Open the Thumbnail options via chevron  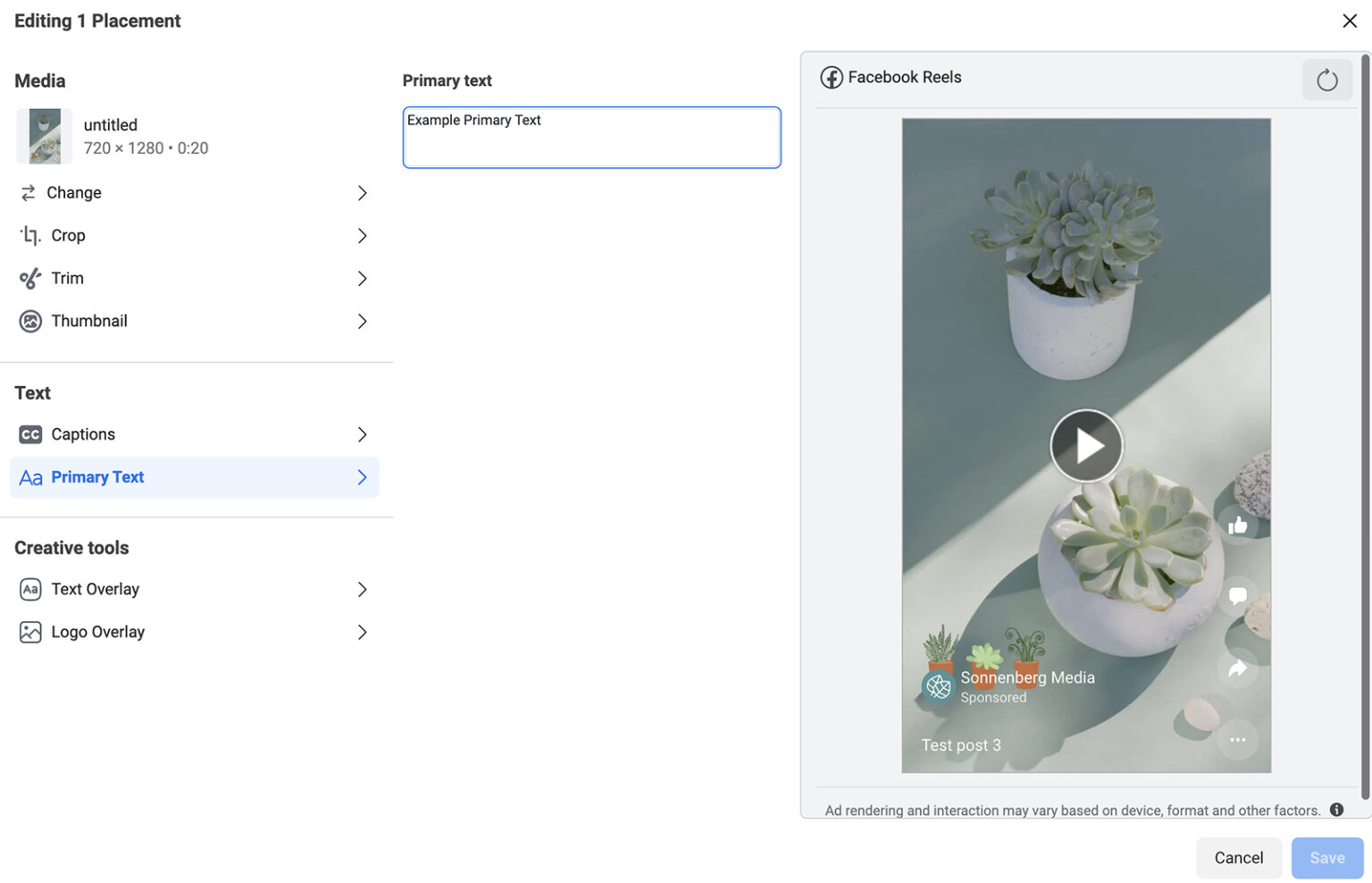click(x=363, y=321)
